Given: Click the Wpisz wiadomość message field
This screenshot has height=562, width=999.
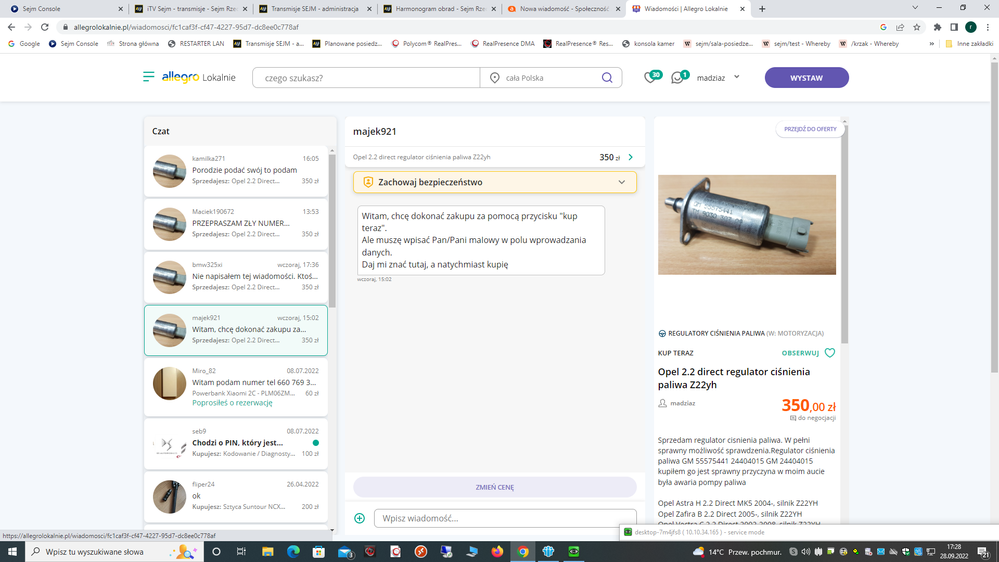Looking at the screenshot, I should [x=505, y=518].
